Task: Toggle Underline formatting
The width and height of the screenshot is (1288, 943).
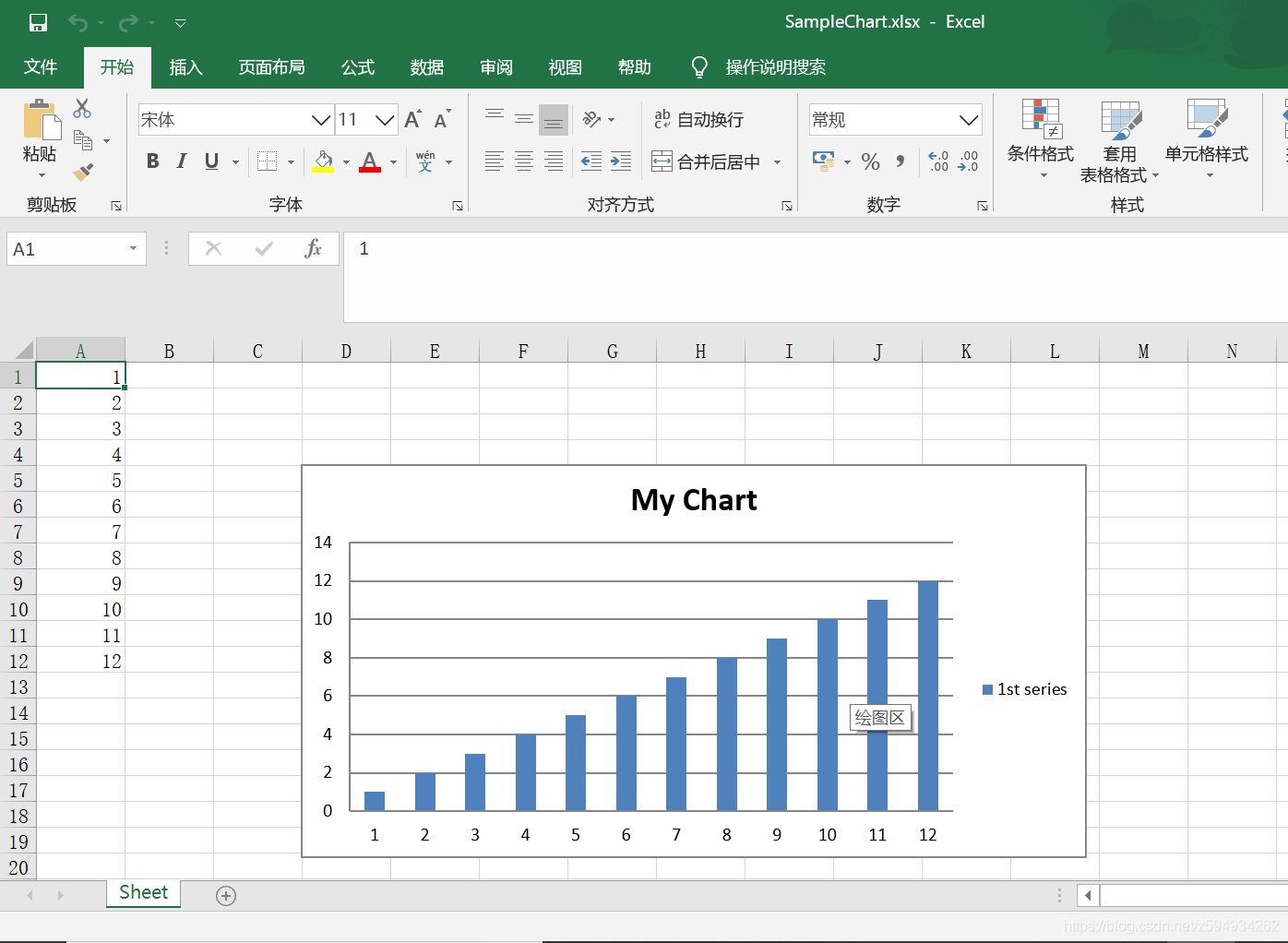Action: tap(211, 161)
